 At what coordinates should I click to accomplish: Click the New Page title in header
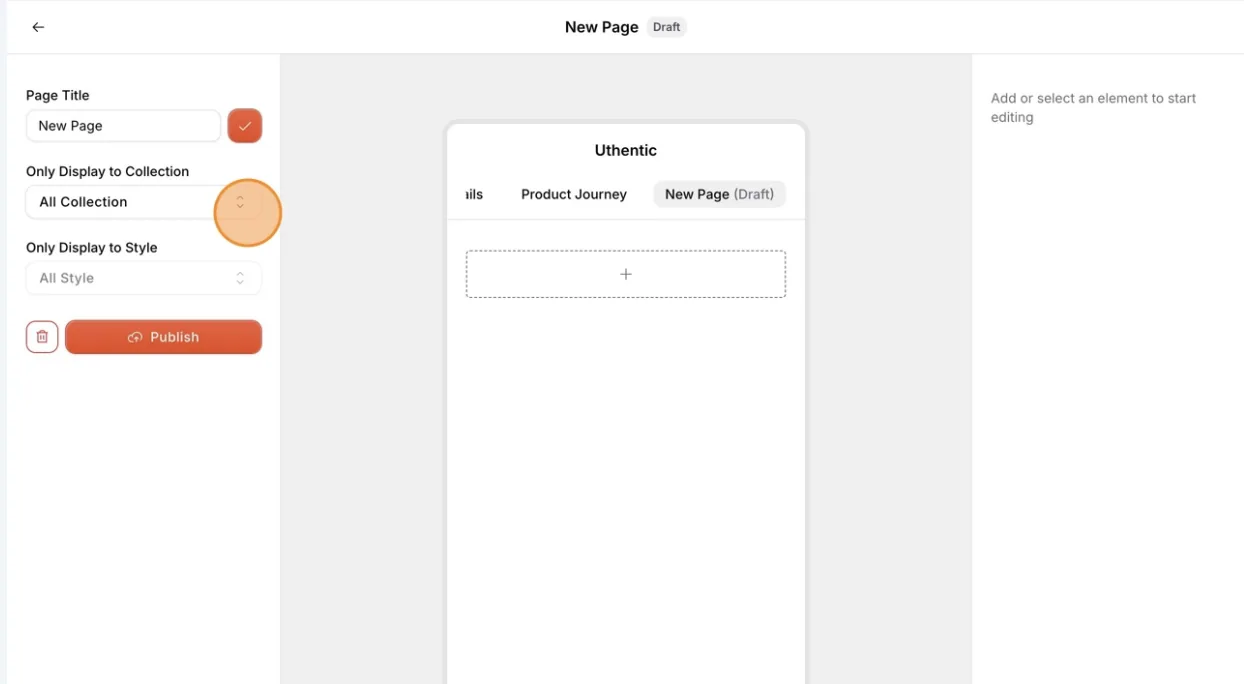pyautogui.click(x=601, y=27)
